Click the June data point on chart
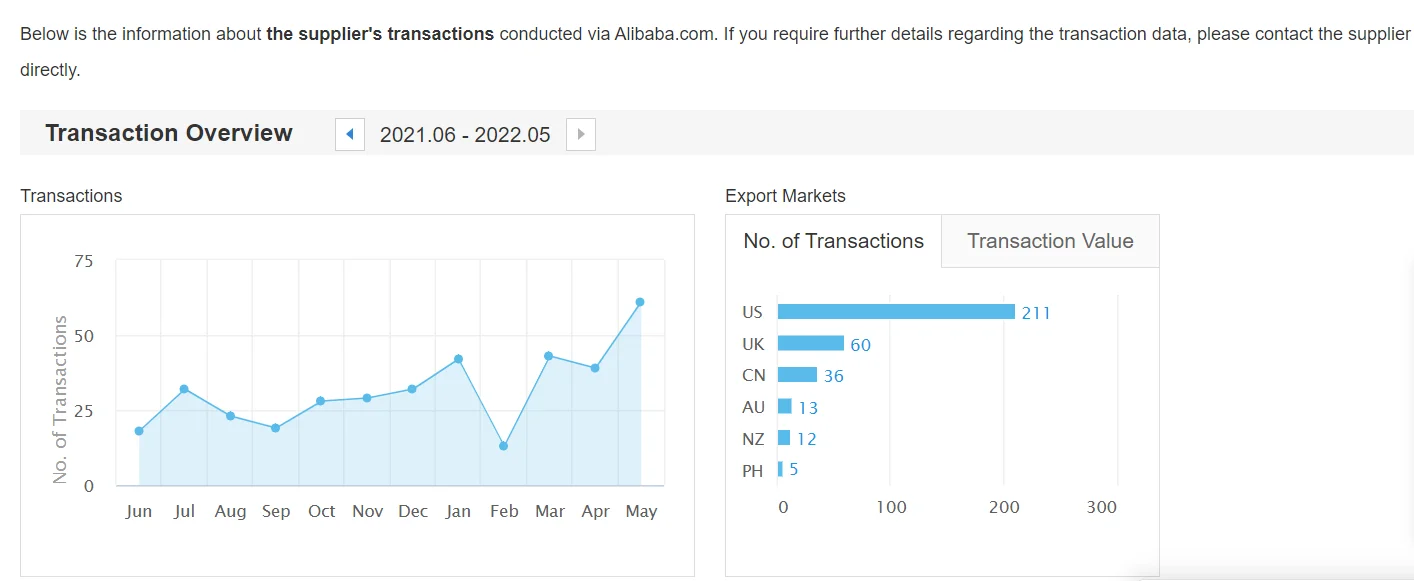Image resolution: width=1414 pixels, height=581 pixels. point(139,431)
